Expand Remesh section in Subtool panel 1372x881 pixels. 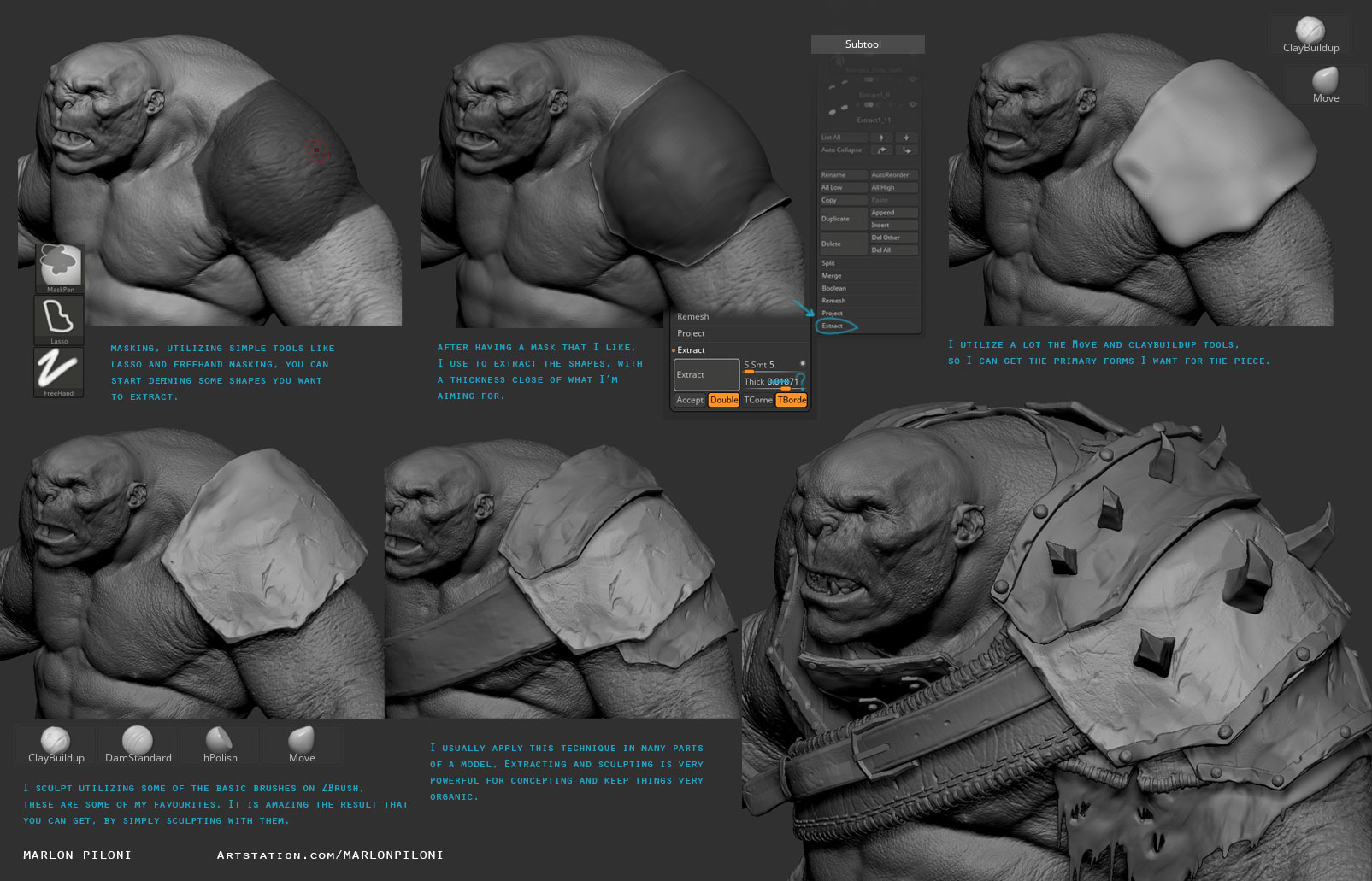click(x=869, y=301)
